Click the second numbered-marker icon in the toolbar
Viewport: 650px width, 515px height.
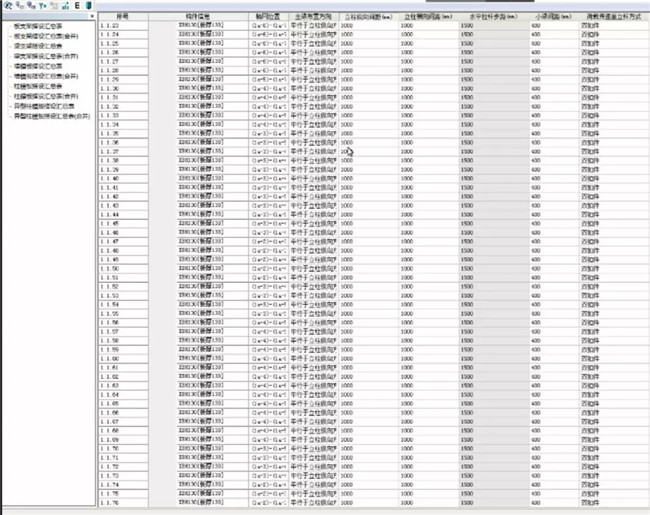click(x=31, y=5)
